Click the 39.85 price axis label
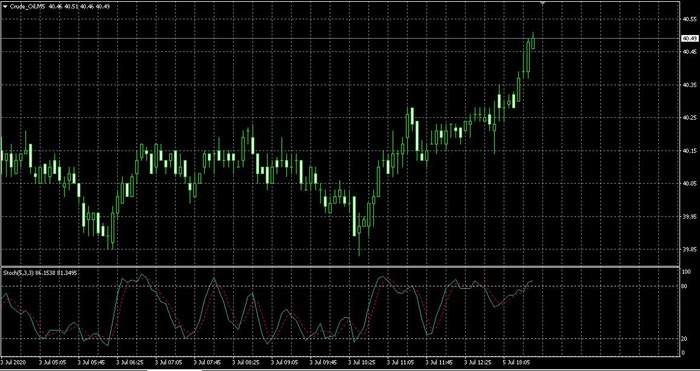 690,250
